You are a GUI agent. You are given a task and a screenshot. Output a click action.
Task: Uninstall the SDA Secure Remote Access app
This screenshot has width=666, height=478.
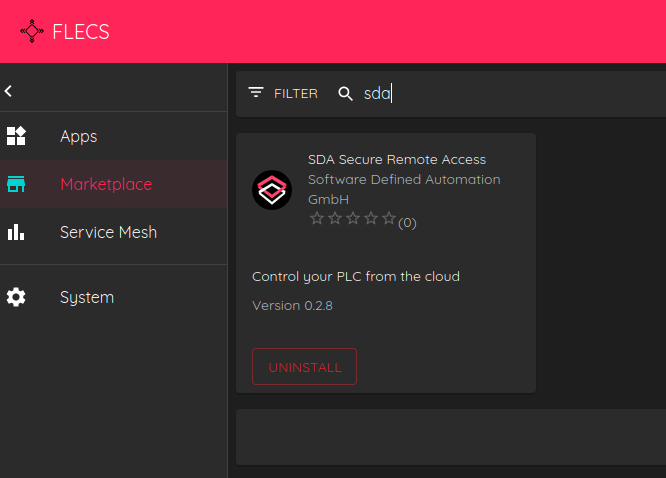click(x=304, y=367)
